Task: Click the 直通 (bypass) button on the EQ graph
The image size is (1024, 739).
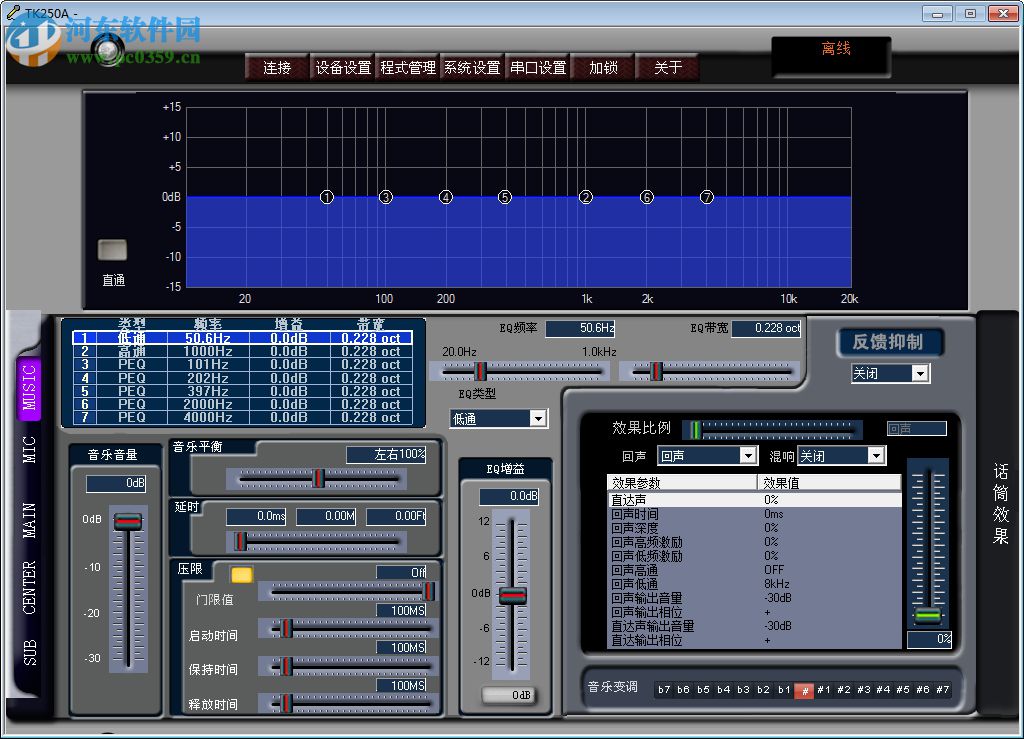Action: click(111, 249)
